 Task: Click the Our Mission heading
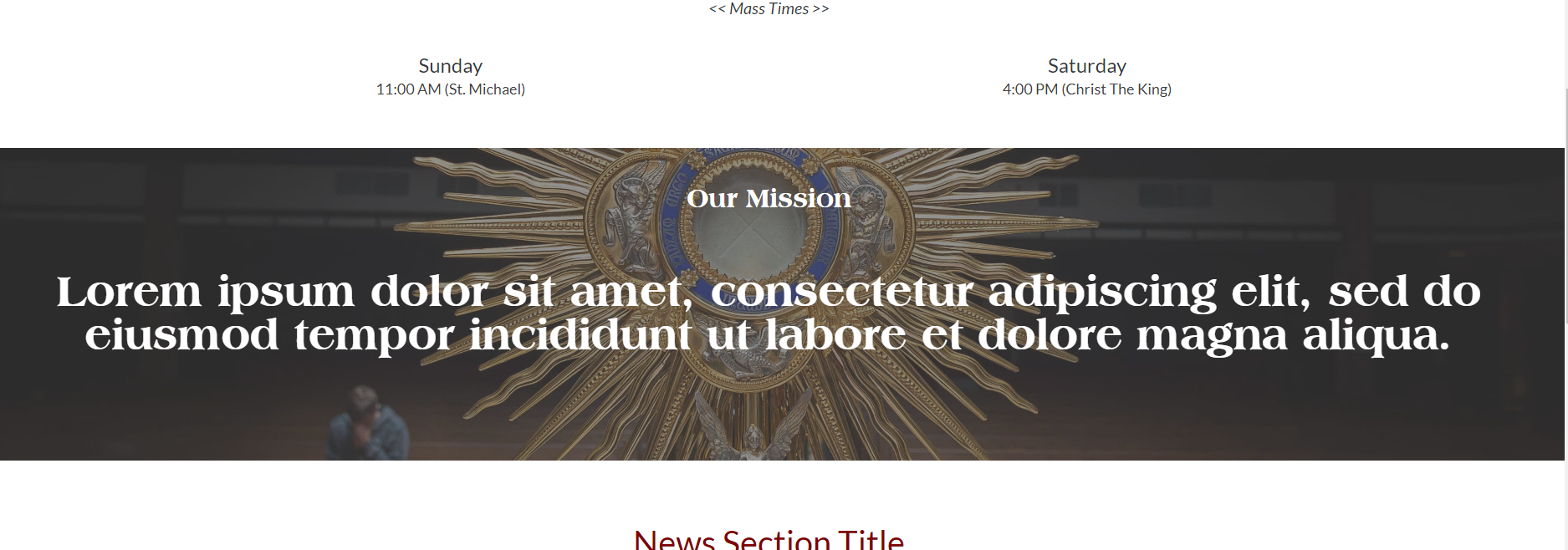click(x=769, y=198)
